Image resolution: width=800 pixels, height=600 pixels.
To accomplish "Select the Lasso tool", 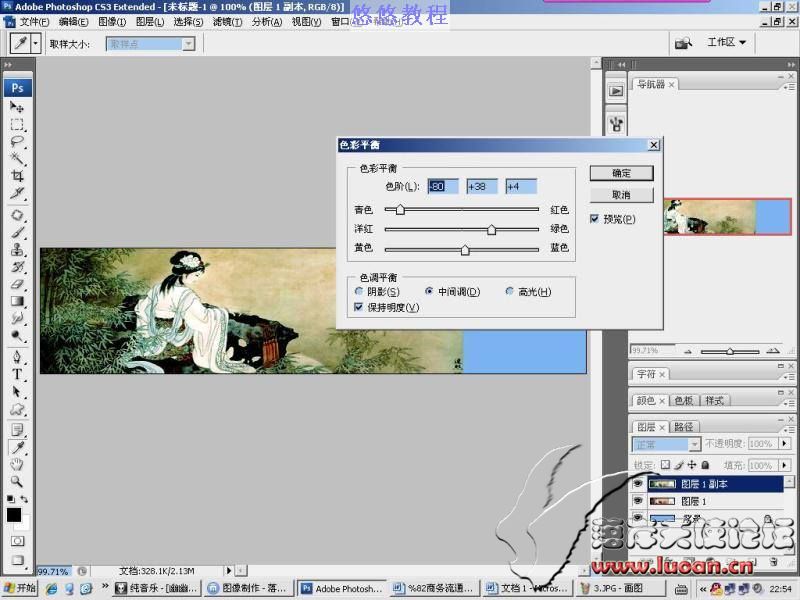I will [17, 141].
